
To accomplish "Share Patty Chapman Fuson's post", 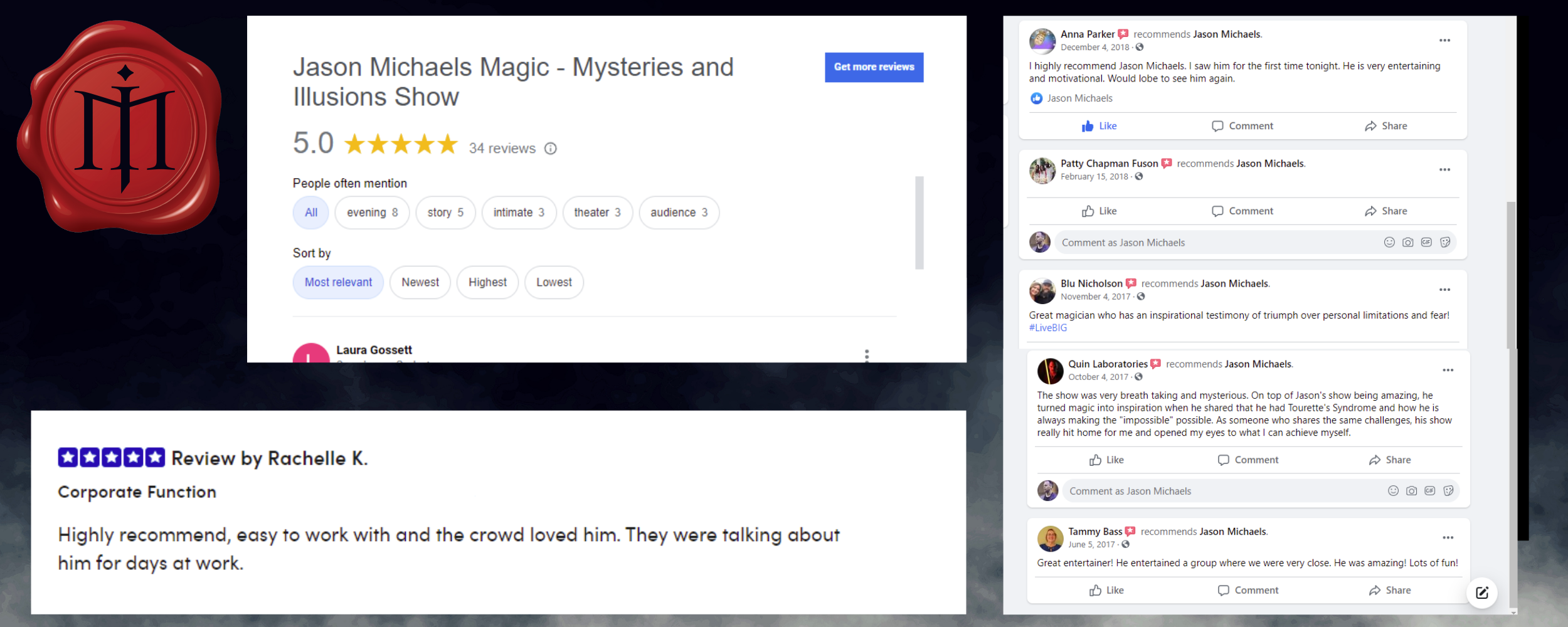I will (1385, 211).
